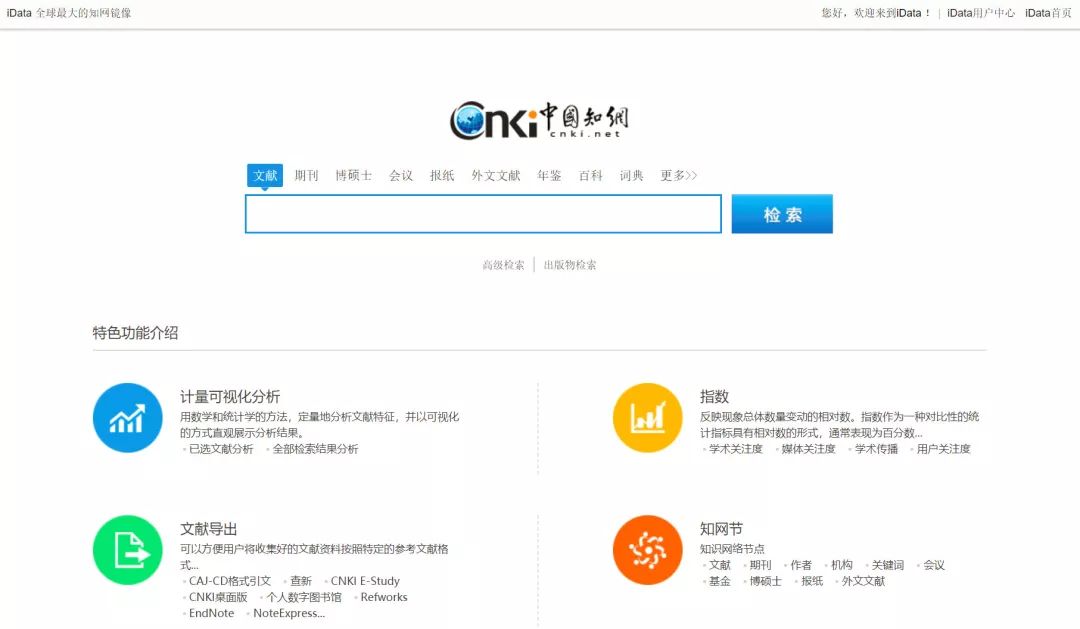This screenshot has height=629, width=1080.
Task: Open the 外文文献 tab
Action: [496, 176]
